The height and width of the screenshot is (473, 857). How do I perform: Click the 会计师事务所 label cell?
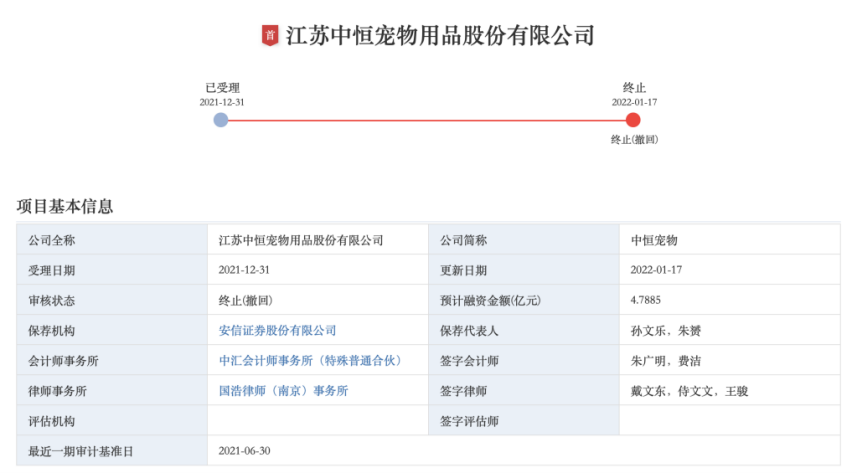coord(112,360)
